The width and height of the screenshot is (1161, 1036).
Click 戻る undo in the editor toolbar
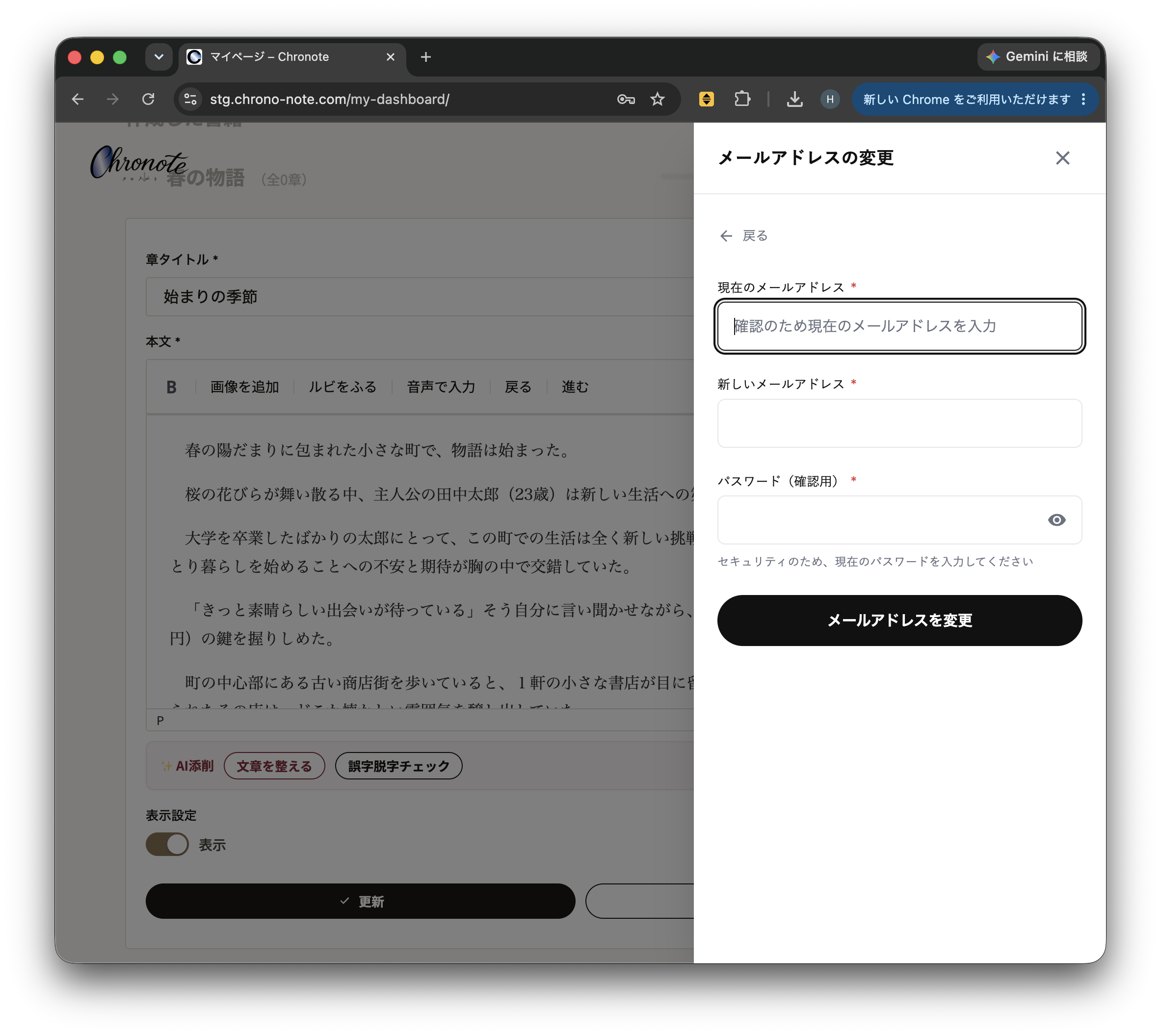(518, 387)
